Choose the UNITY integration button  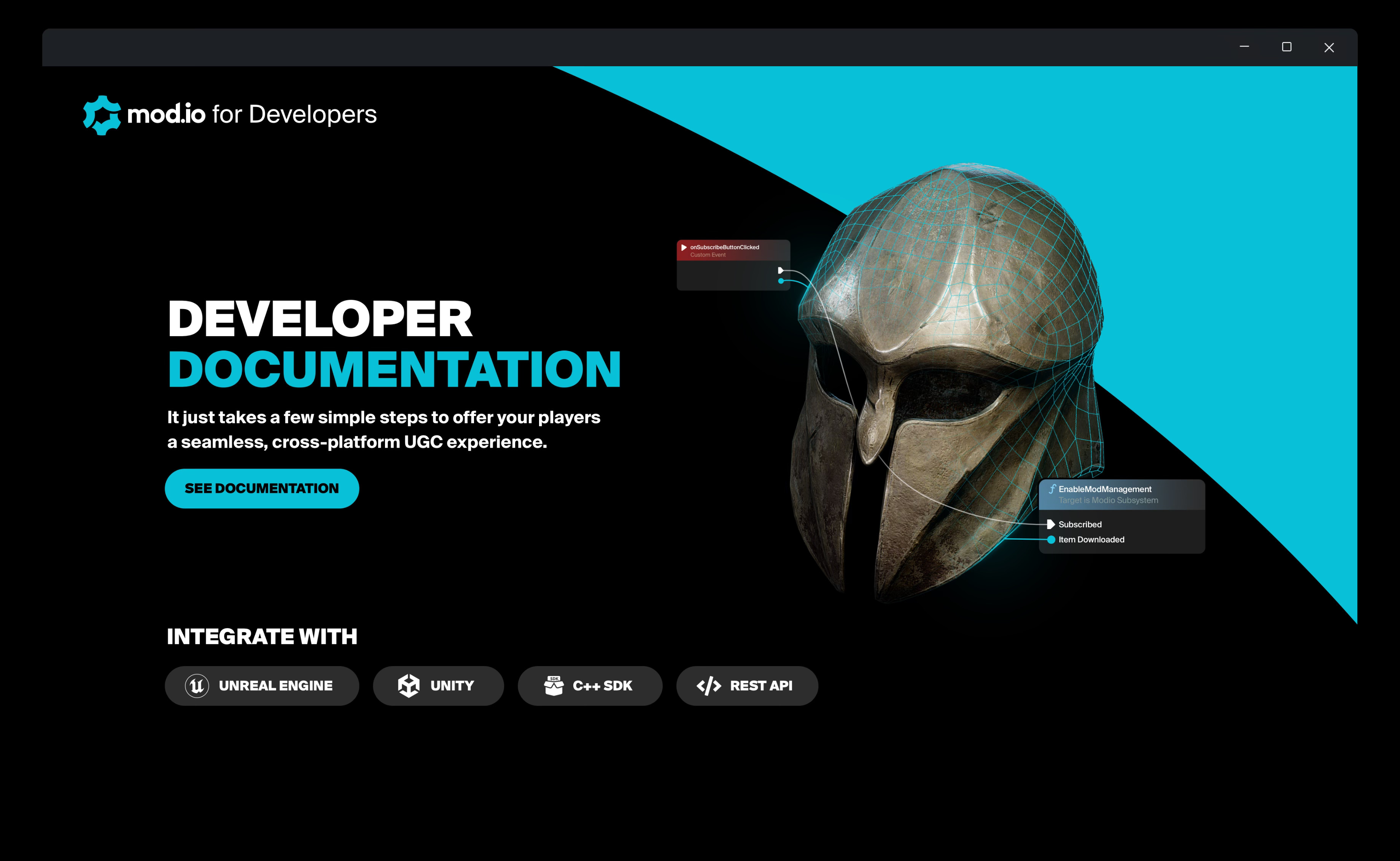tap(438, 686)
